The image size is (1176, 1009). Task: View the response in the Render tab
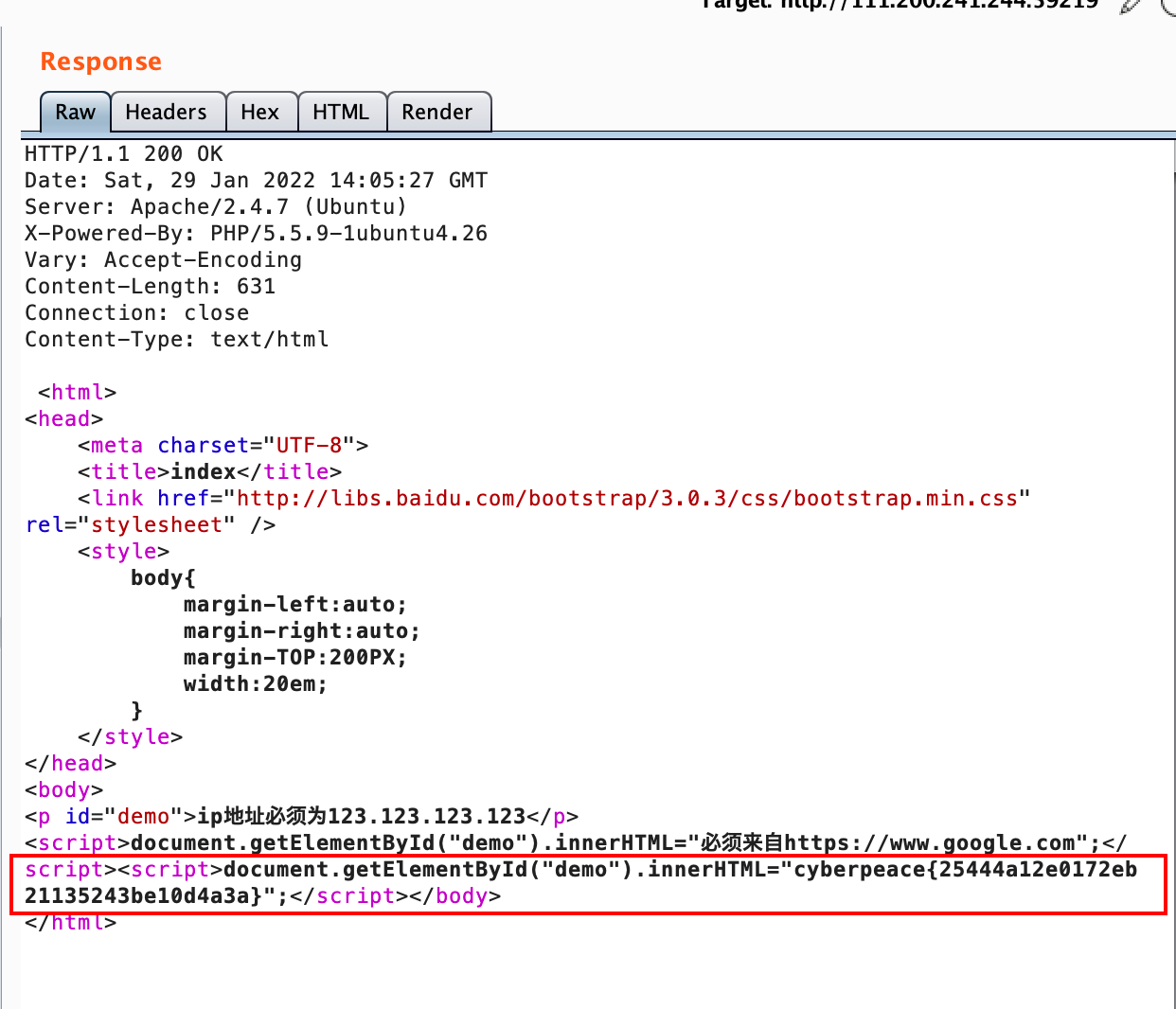(x=438, y=112)
